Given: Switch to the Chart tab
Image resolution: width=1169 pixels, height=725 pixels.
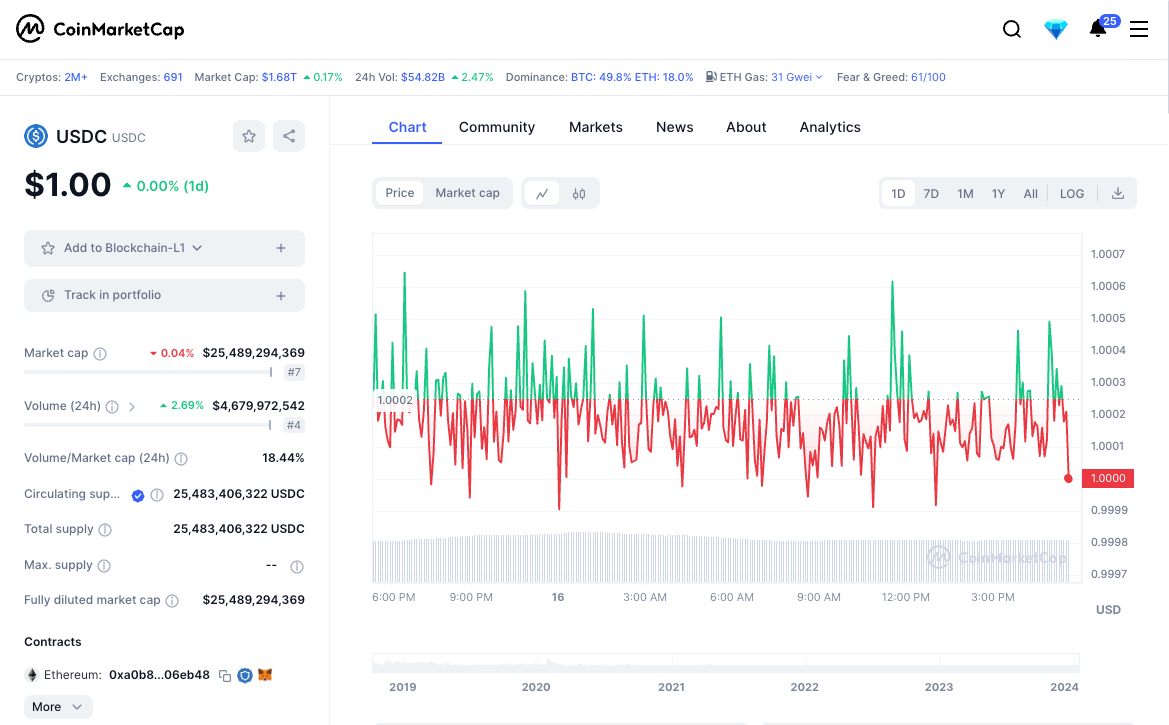Looking at the screenshot, I should pos(407,127).
